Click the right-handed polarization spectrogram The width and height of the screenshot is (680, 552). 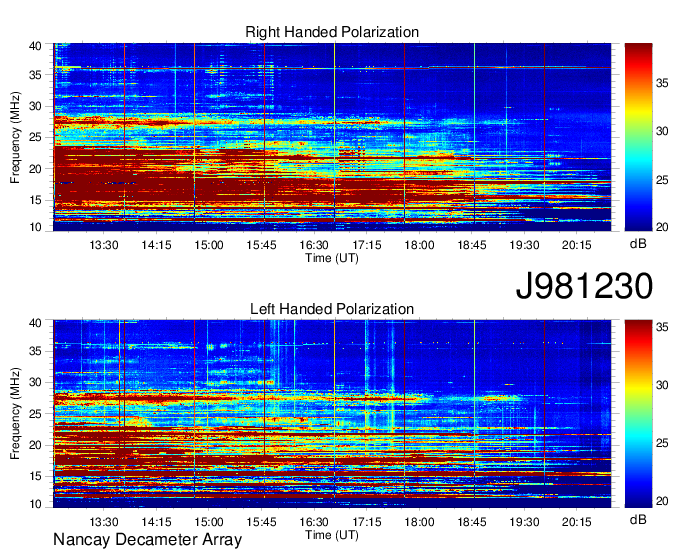click(x=332, y=137)
